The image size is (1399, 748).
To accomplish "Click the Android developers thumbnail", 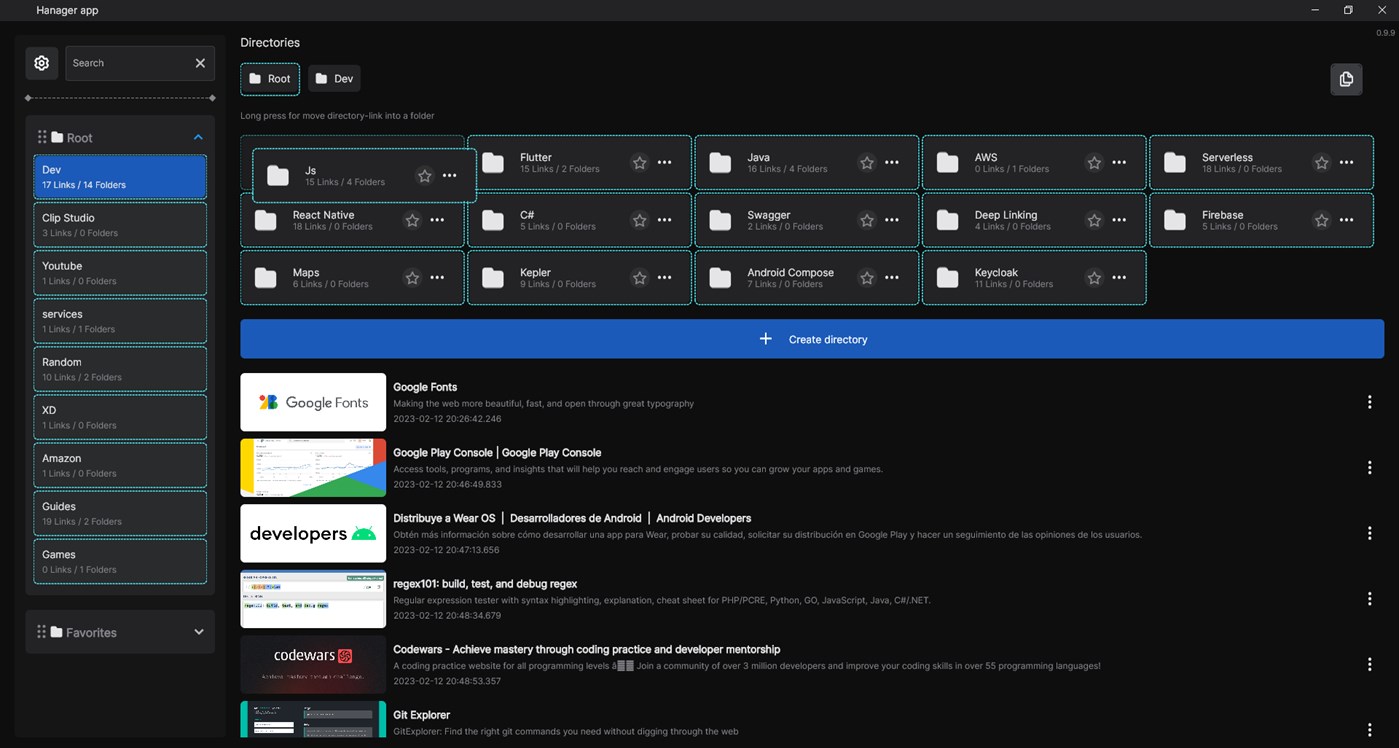I will [313, 533].
